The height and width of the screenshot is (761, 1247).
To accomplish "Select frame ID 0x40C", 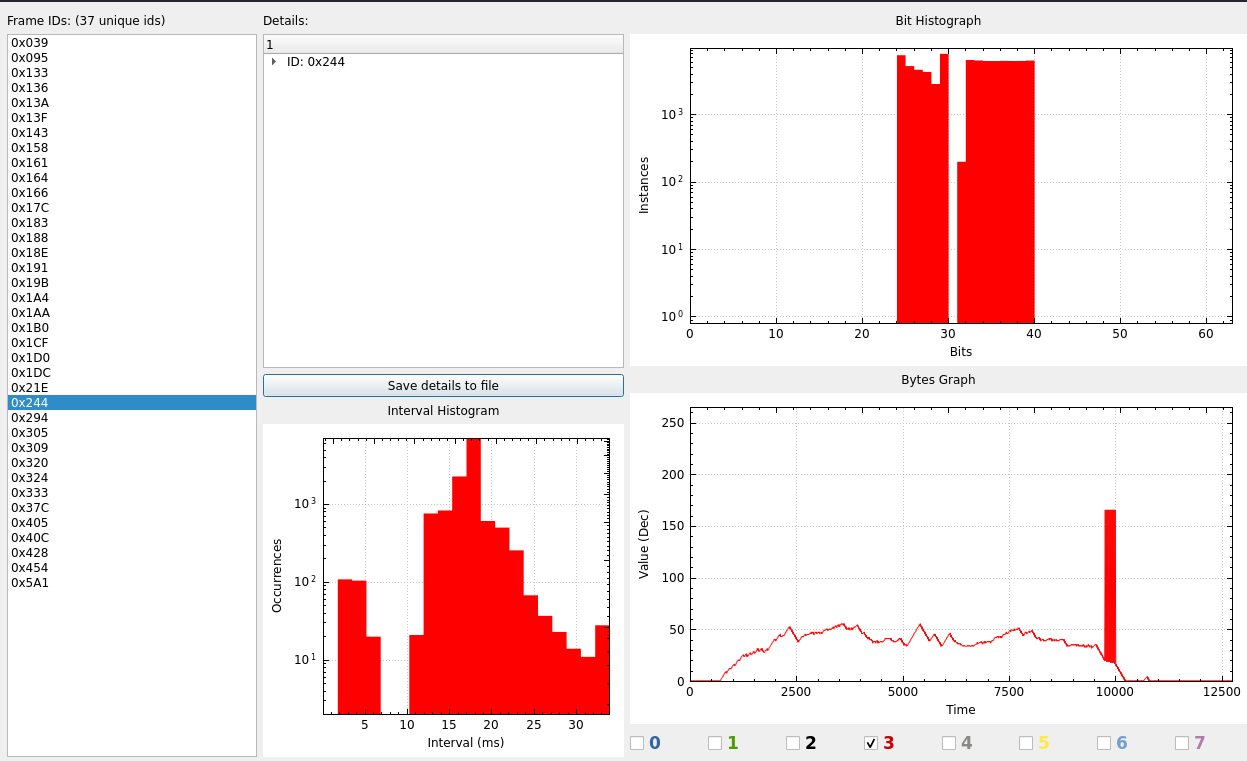I will point(30,538).
